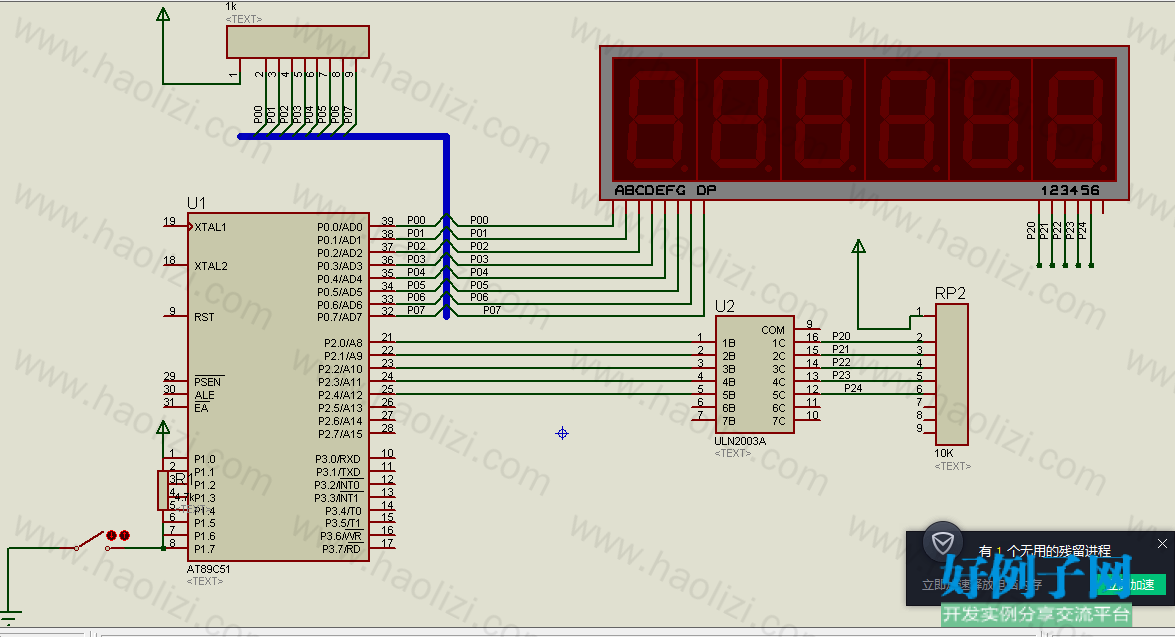Viewport: 1175px width, 637px height.
Task: Click the PSEN pin label
Action: 208,381
